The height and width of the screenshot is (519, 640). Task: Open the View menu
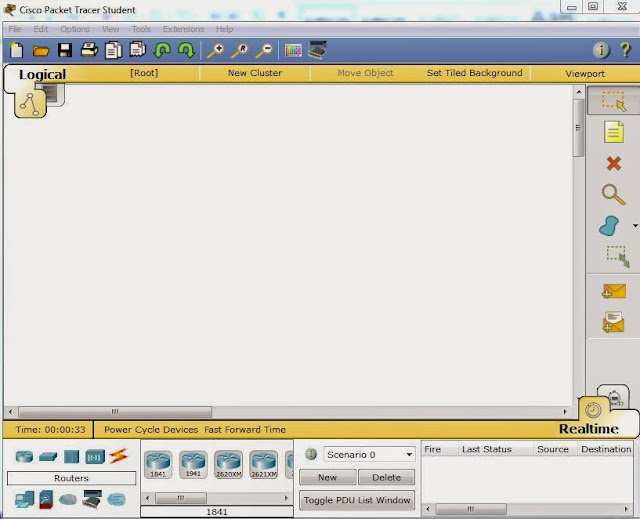pyautogui.click(x=110, y=29)
